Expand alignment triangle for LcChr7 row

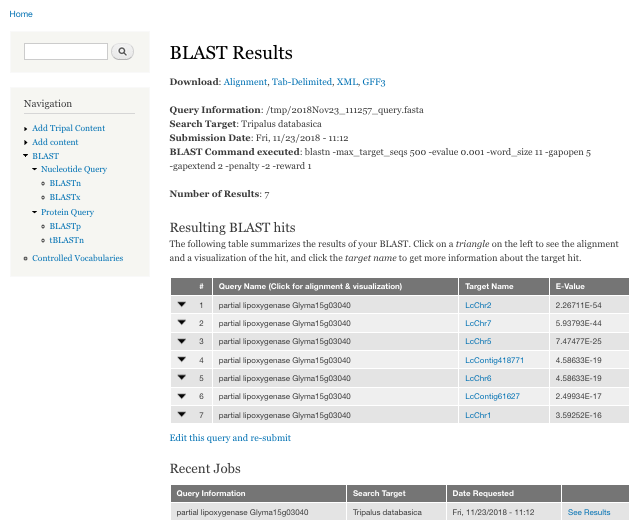pyautogui.click(x=182, y=323)
